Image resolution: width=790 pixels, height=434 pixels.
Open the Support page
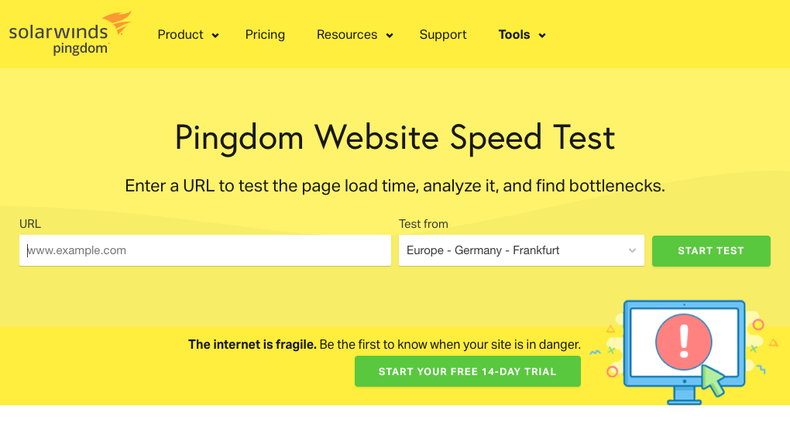pyautogui.click(x=443, y=35)
